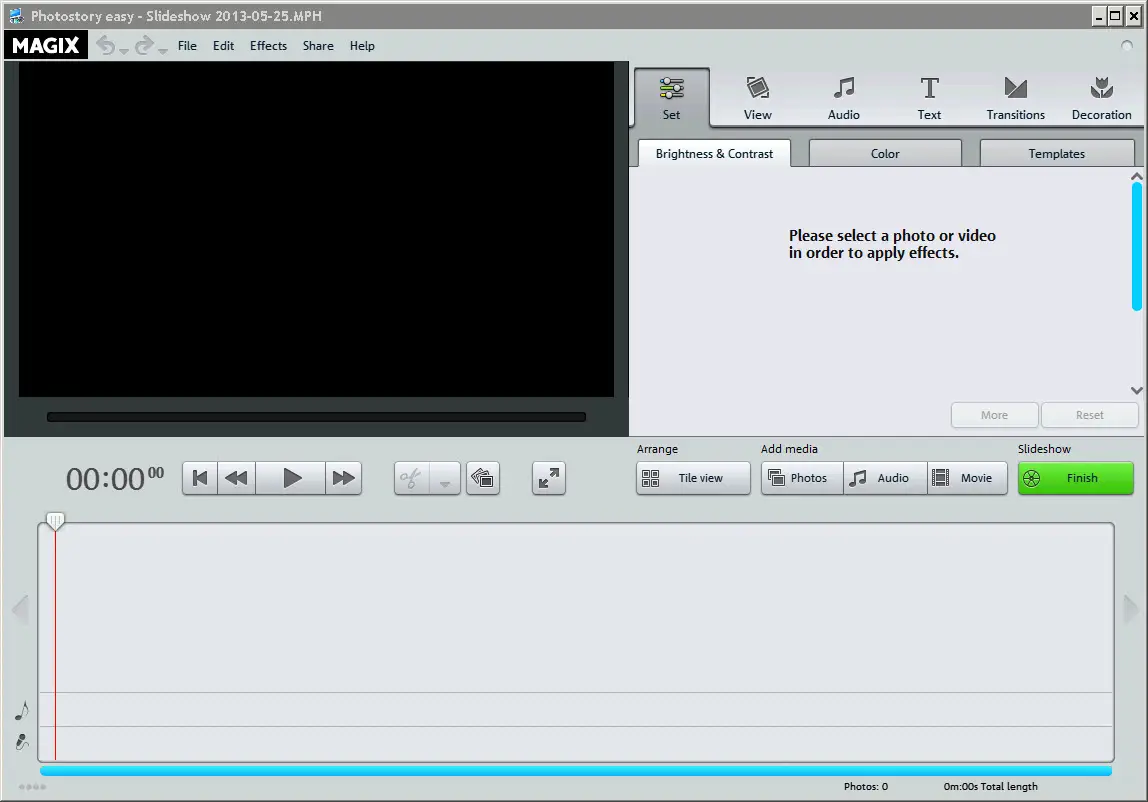
Task: Click the fullscreen preview arrows icon
Action: point(548,478)
